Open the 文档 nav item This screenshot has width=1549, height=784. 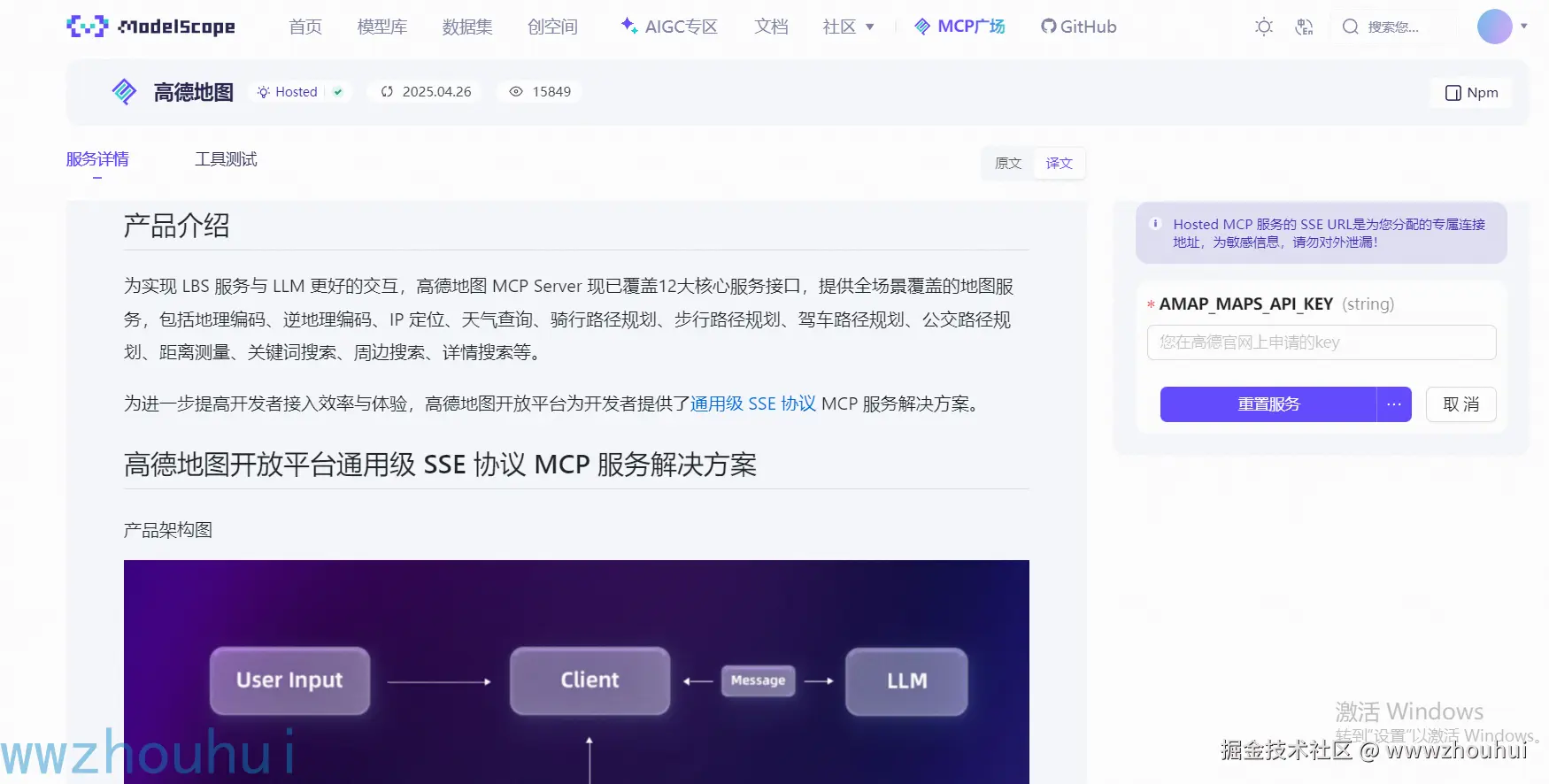click(x=771, y=27)
